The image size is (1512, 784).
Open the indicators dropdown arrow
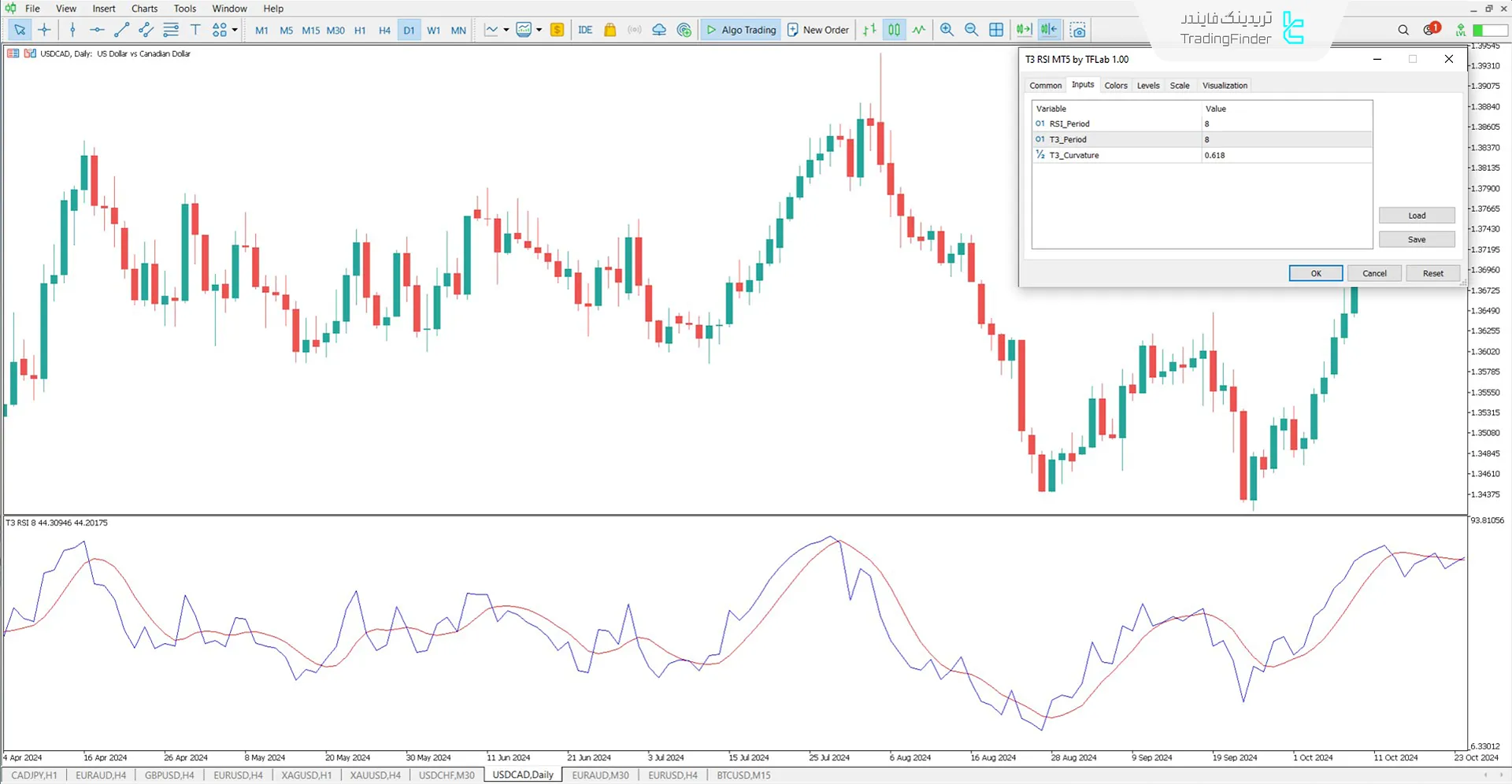(x=540, y=29)
